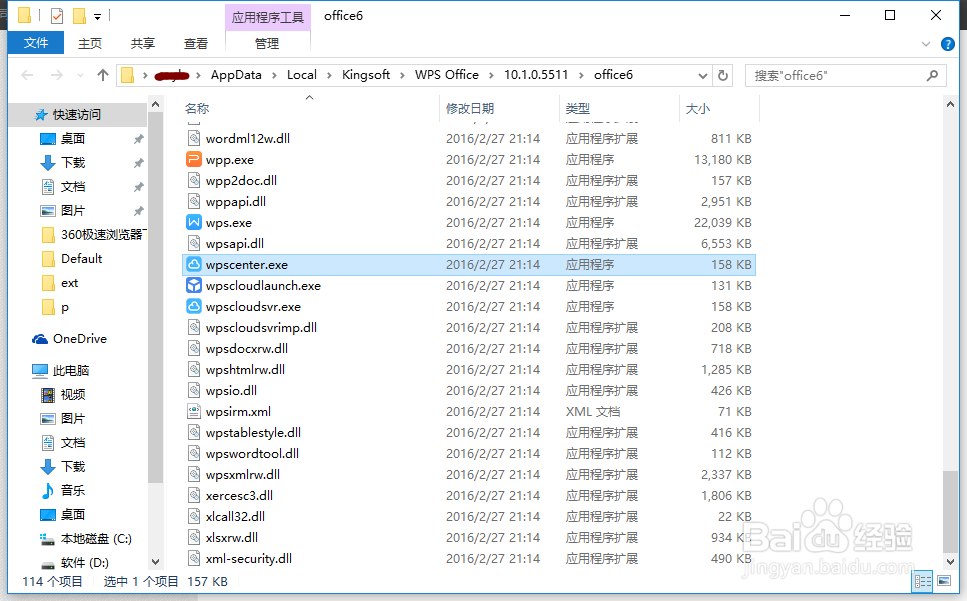
Task: Navigate up with the parent folder arrow
Action: pyautogui.click(x=103, y=74)
